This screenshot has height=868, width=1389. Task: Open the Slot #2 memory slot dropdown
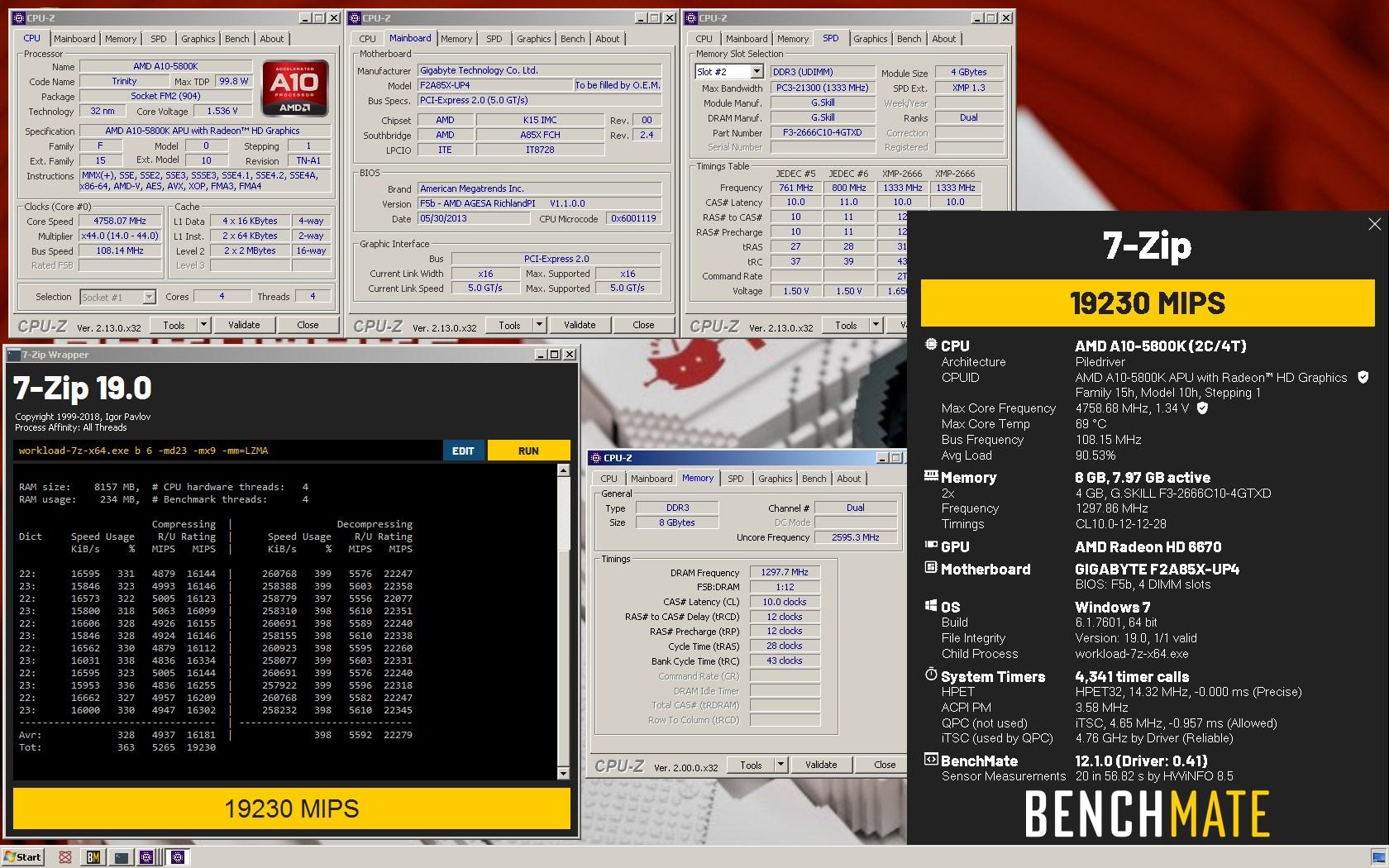click(x=756, y=72)
